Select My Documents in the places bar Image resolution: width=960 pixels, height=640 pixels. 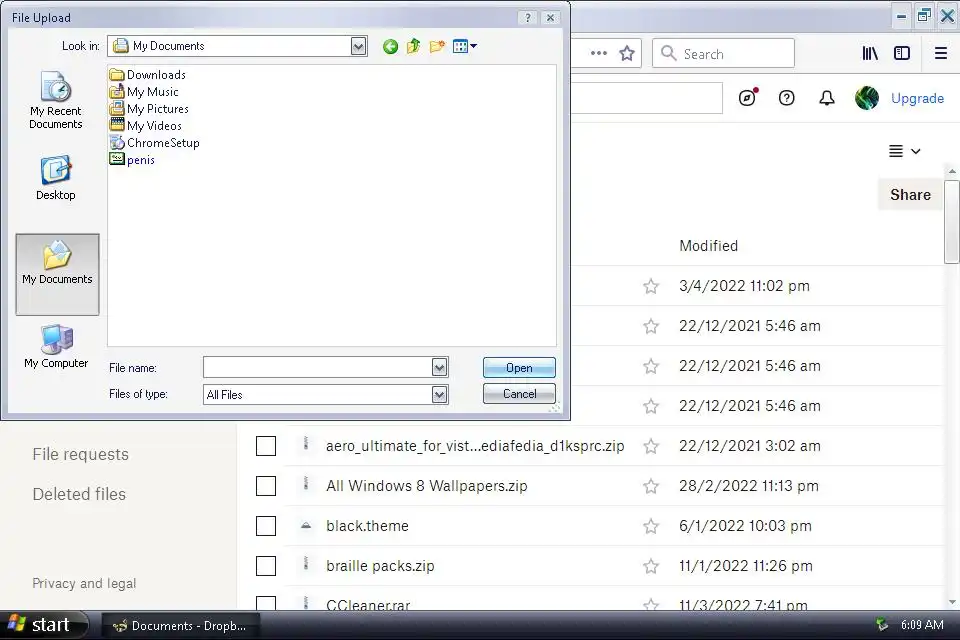click(58, 274)
